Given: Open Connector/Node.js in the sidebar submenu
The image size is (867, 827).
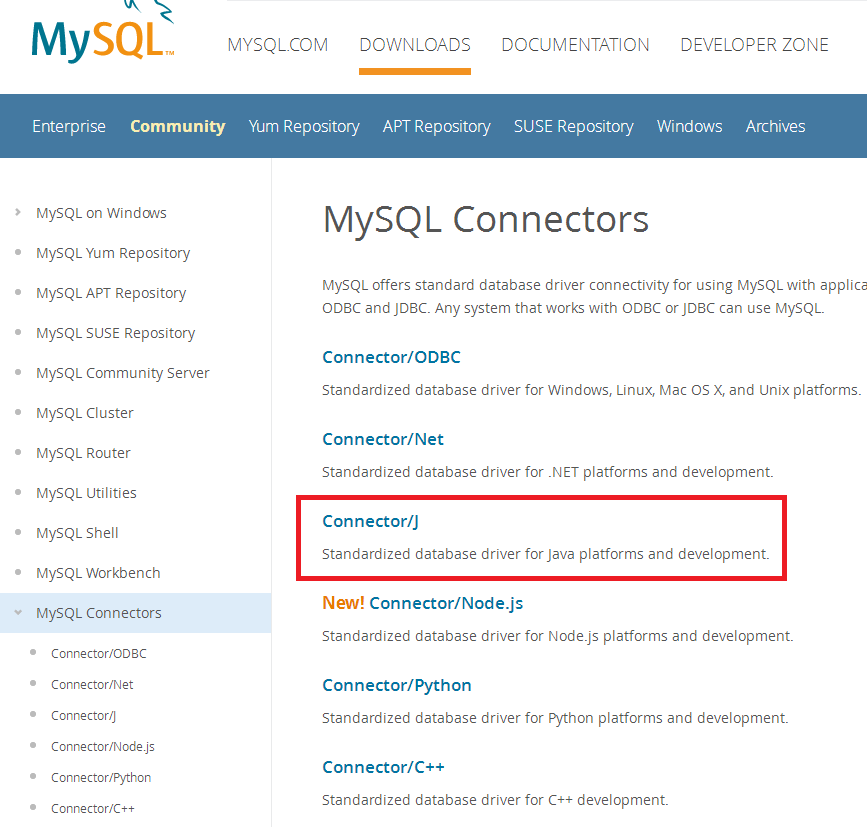Looking at the screenshot, I should pyautogui.click(x=102, y=746).
